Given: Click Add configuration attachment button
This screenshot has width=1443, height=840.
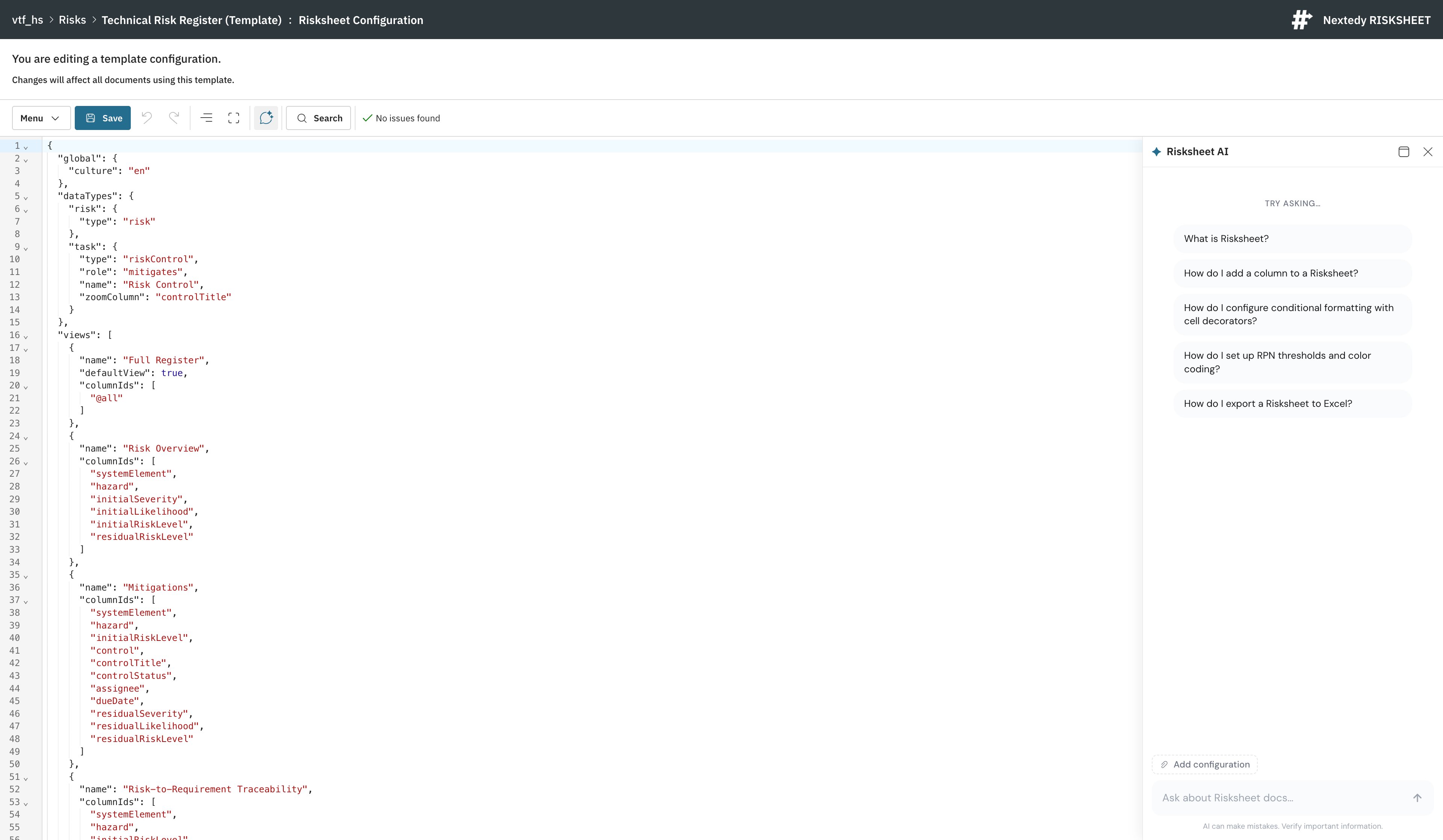Looking at the screenshot, I should pos(1205,764).
